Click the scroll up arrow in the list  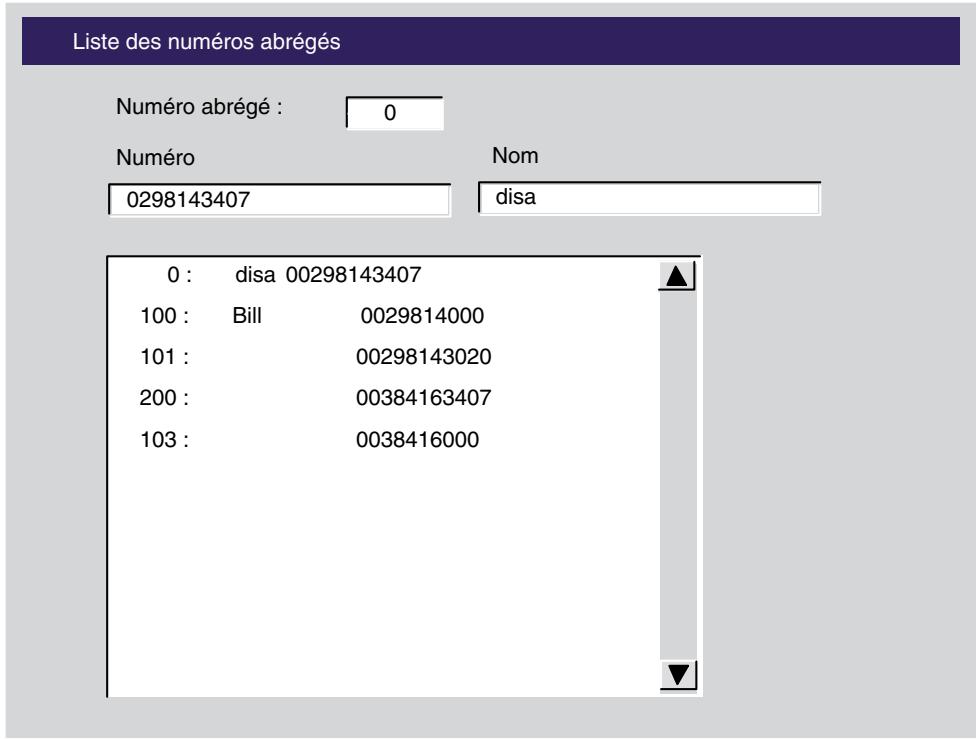coord(677,276)
